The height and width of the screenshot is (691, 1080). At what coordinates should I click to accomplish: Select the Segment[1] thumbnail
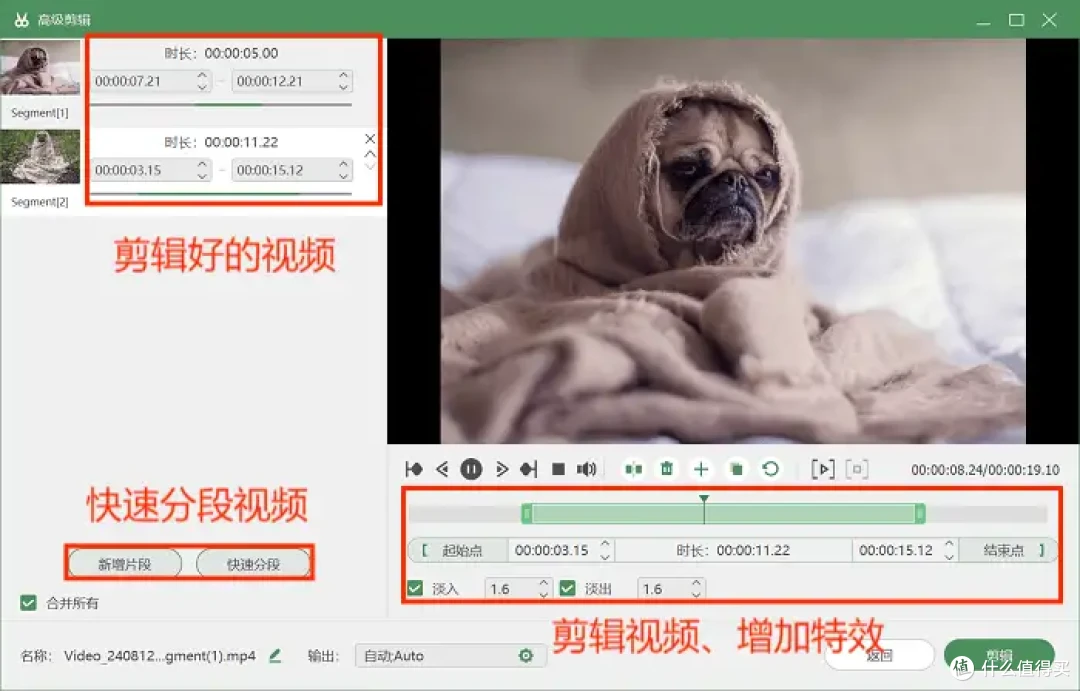coord(40,68)
